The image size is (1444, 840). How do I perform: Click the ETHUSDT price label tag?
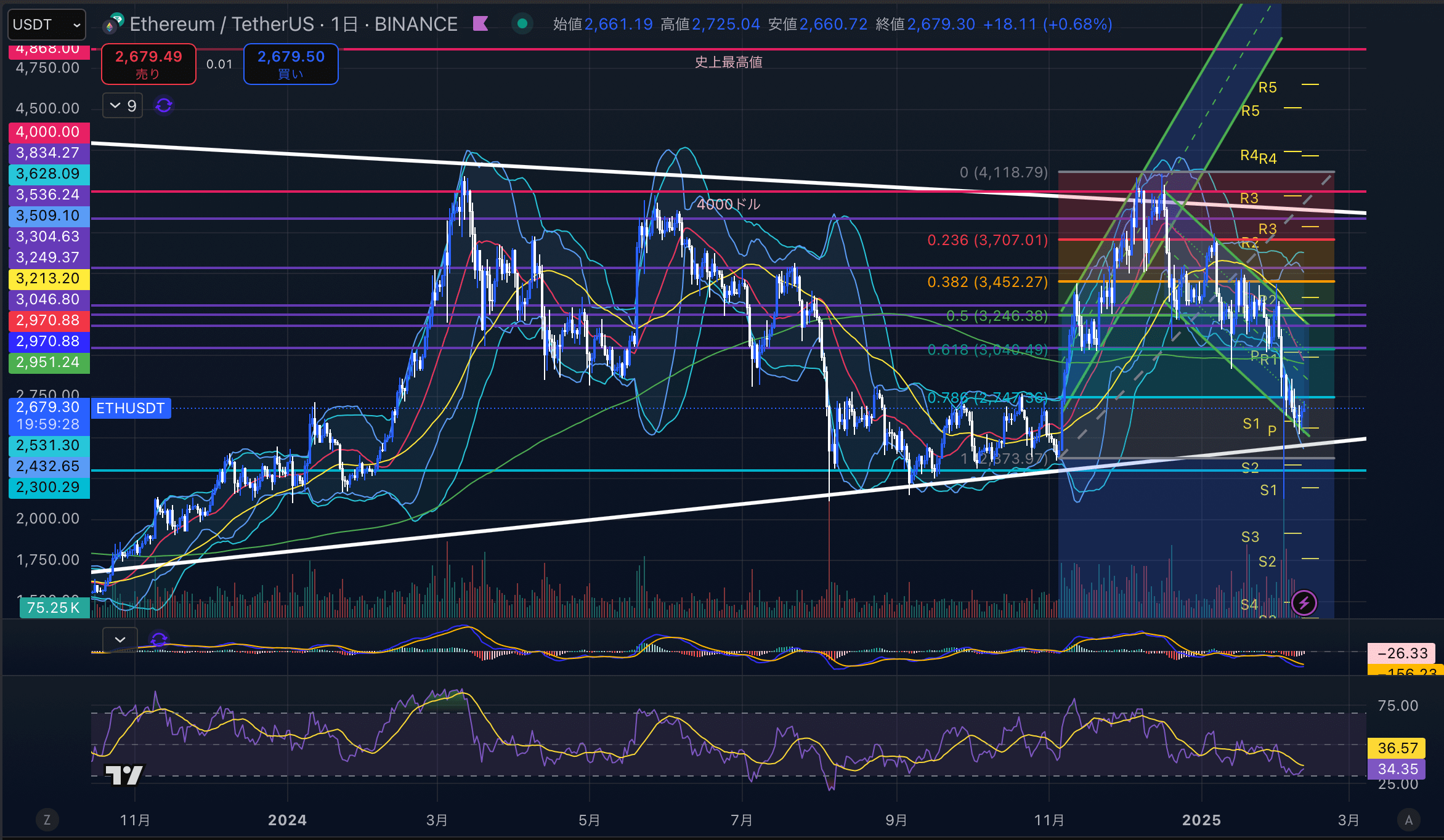tap(131, 408)
